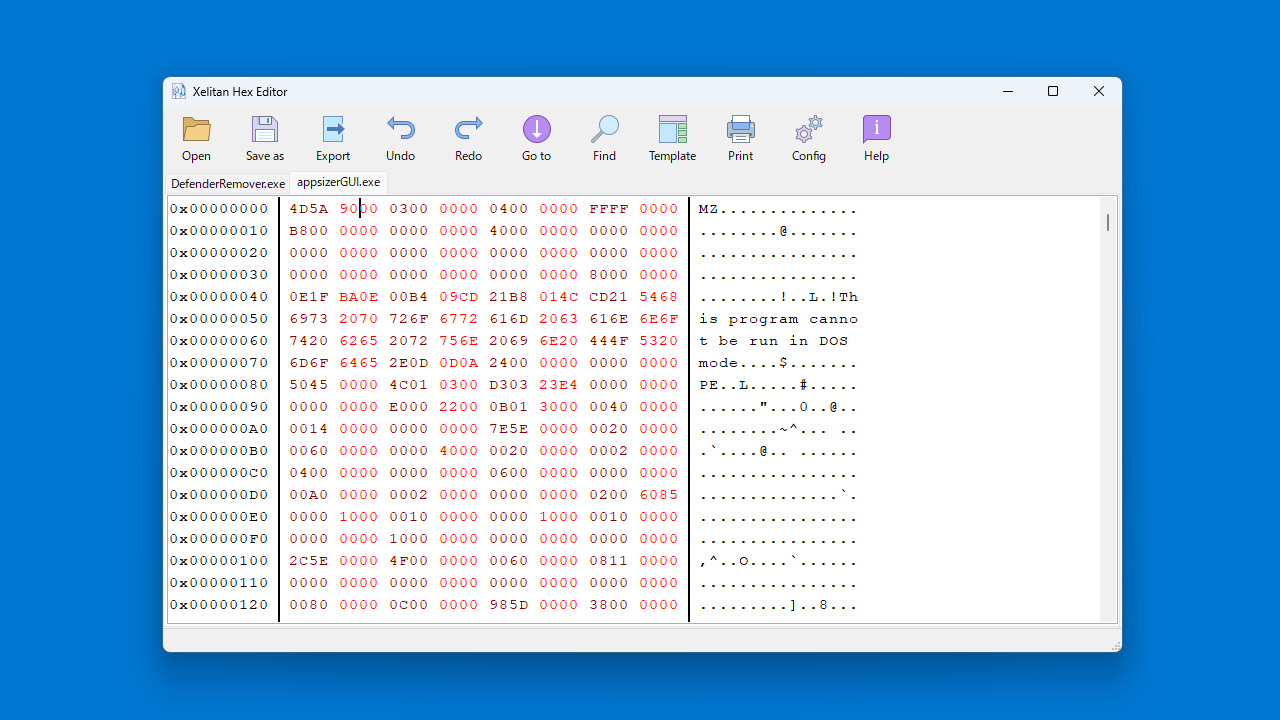Click hex bytes 985D at row 0x120
Screen dimensions: 1280x720
coord(509,605)
